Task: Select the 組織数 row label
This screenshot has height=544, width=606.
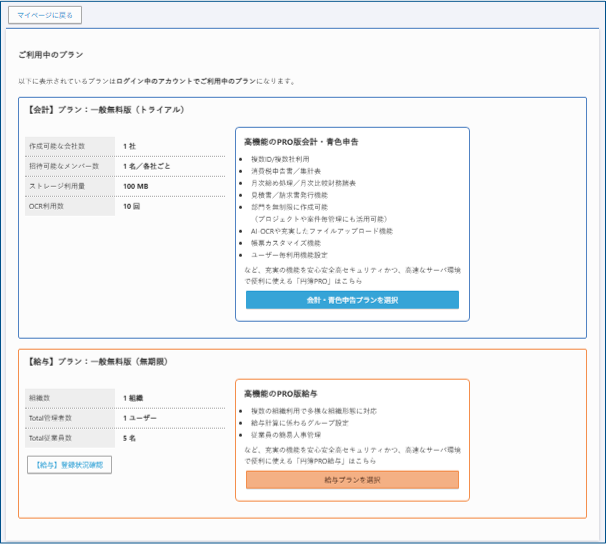Action: [42, 398]
